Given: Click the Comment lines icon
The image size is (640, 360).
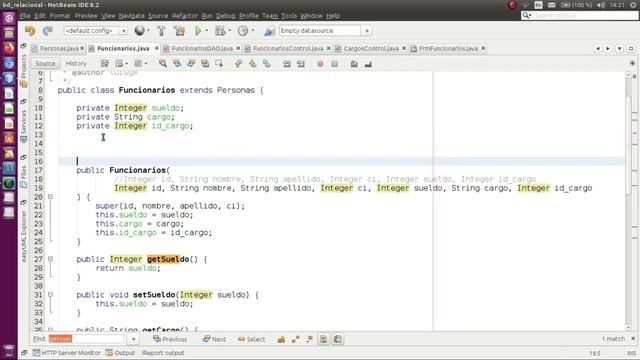Looking at the screenshot, I should 354,64.
